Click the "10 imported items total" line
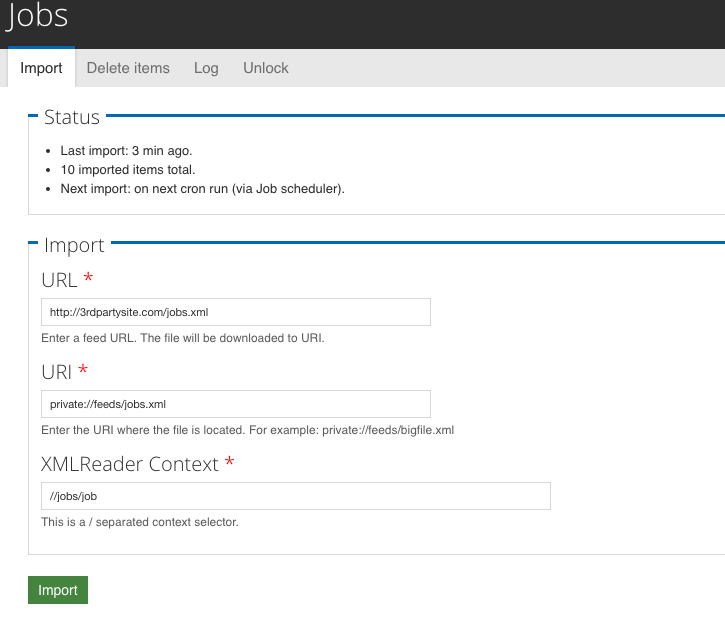This screenshot has width=725, height=626. (128, 170)
